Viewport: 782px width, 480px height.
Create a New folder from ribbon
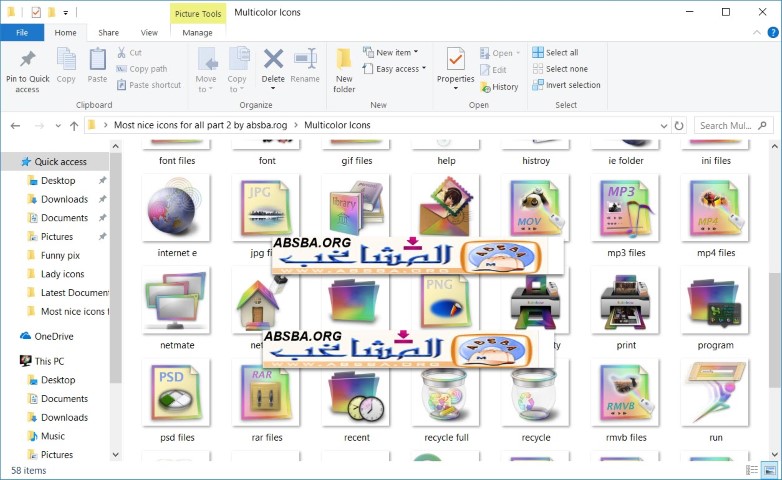[x=344, y=70]
